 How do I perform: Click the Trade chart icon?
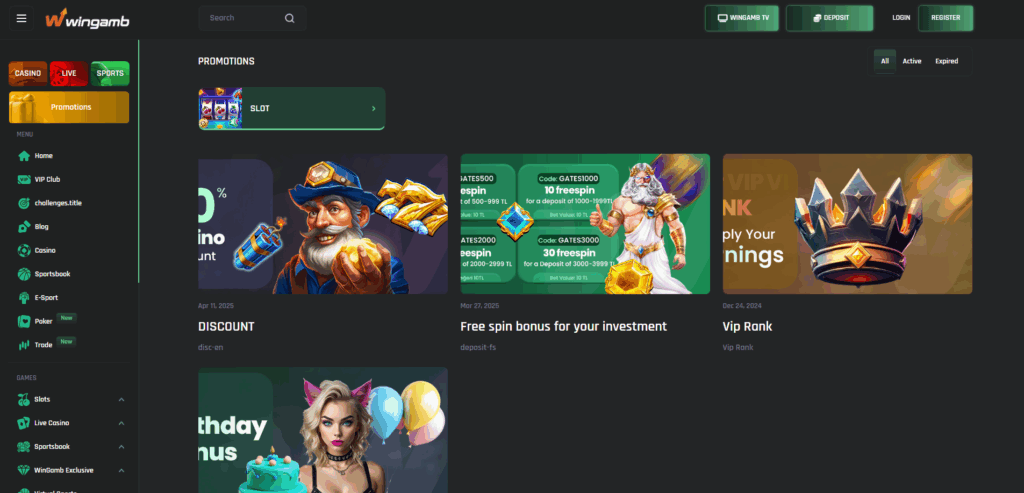pyautogui.click(x=24, y=345)
